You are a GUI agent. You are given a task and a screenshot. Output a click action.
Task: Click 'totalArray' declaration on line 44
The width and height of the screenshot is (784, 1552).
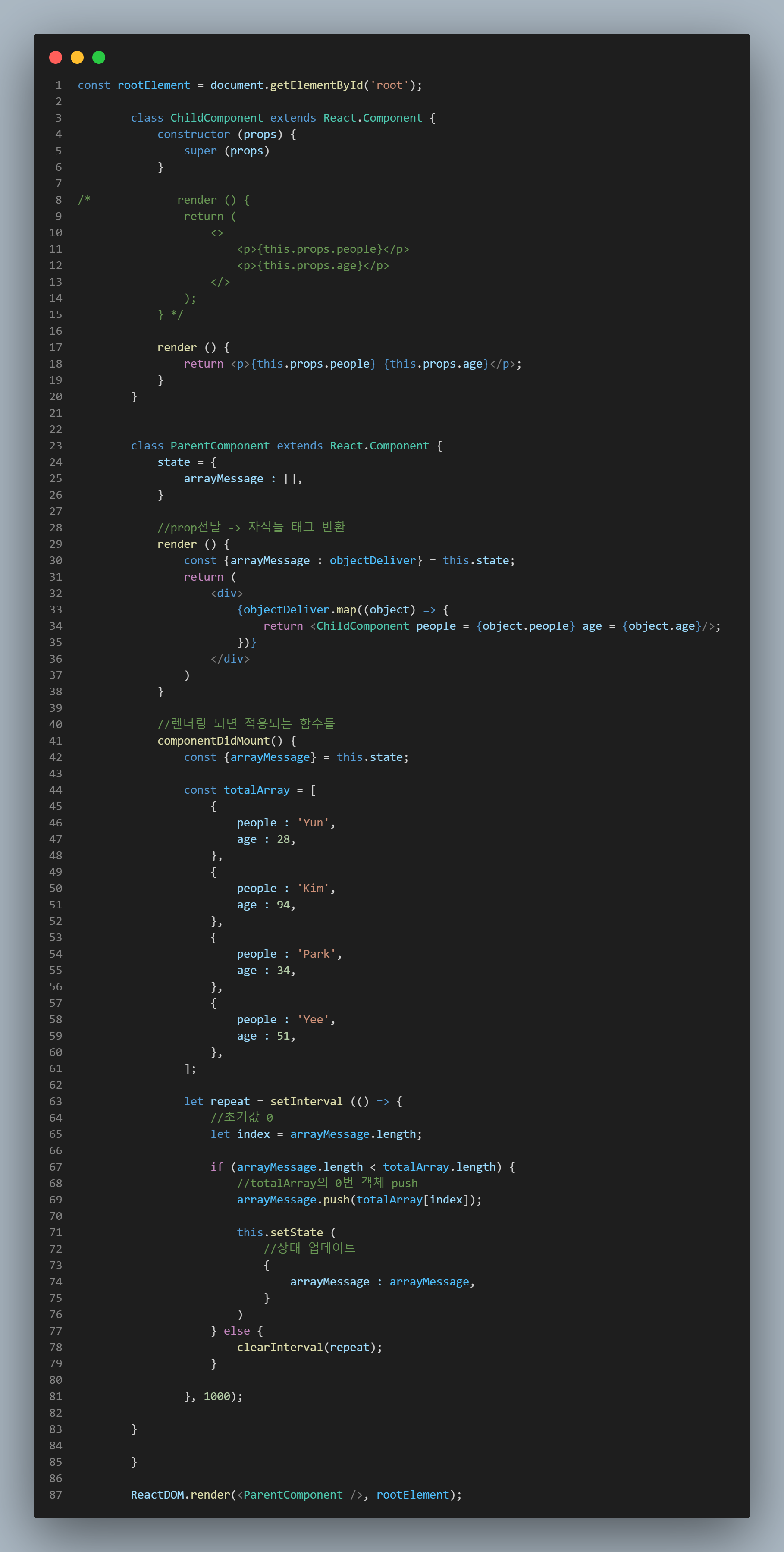(x=257, y=790)
